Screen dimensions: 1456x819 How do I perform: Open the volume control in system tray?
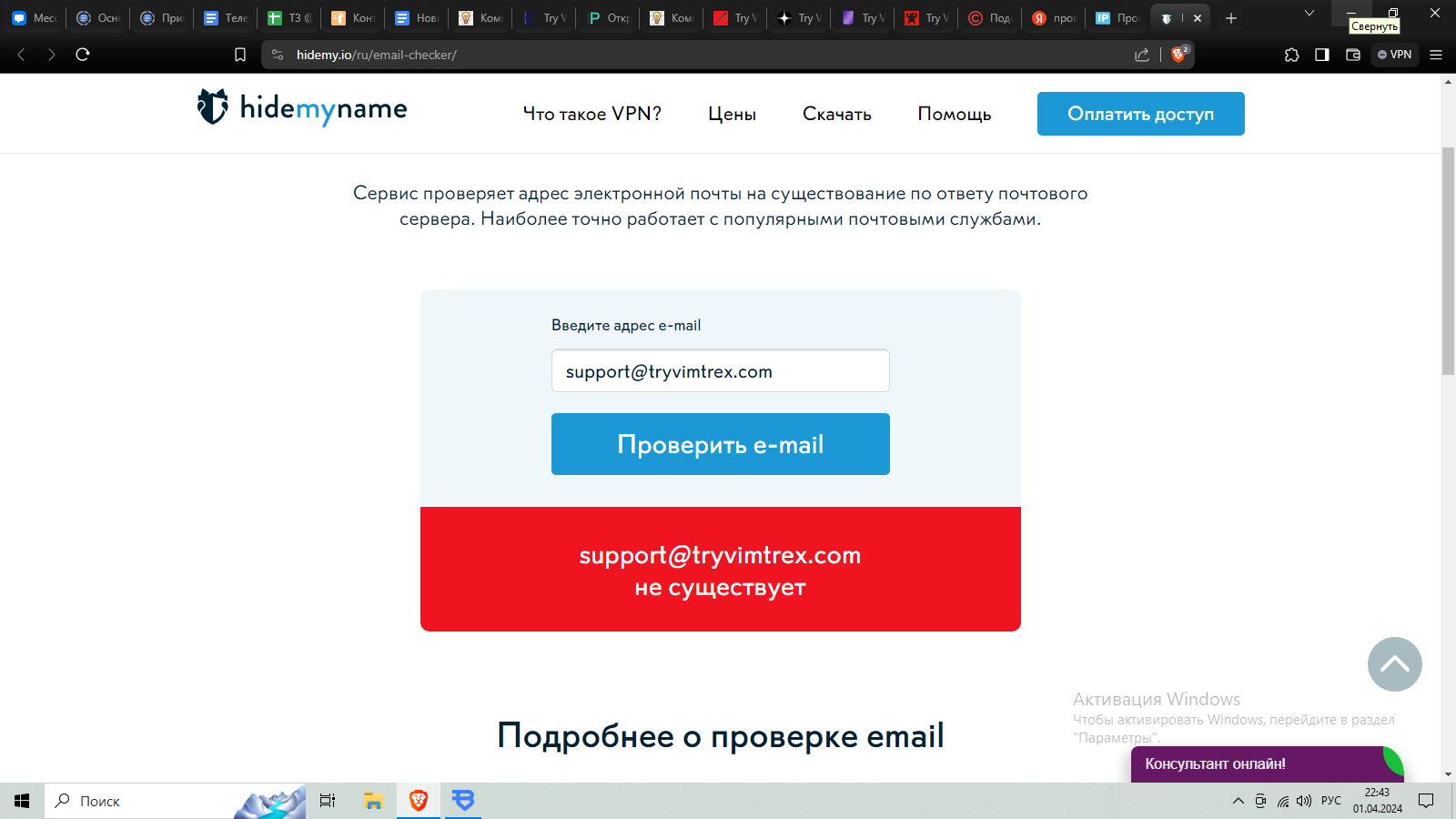point(1304,801)
